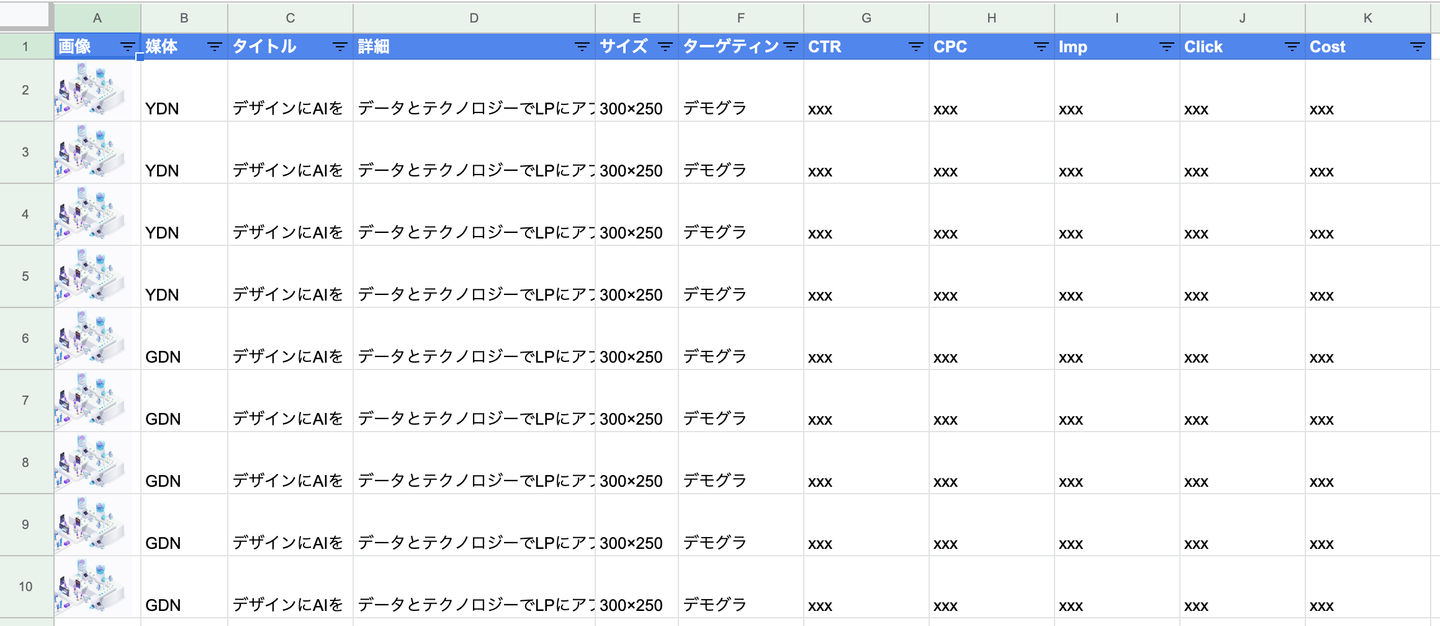Click the image thumbnail in row 7
The image size is (1440, 626).
point(93,401)
